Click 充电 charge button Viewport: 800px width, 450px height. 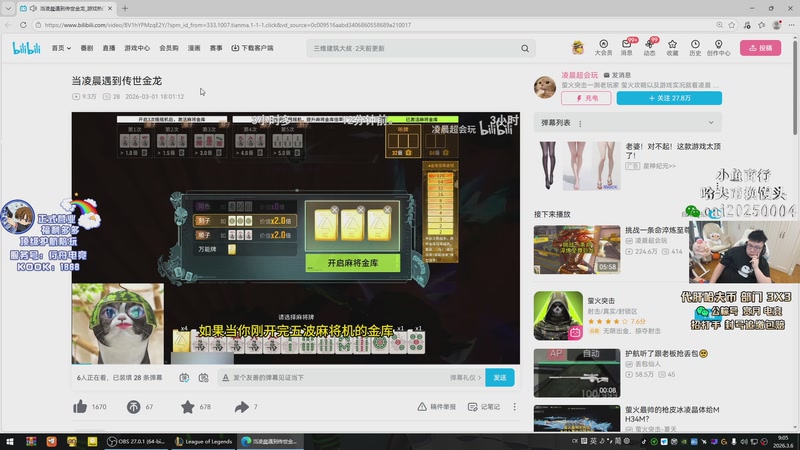coord(586,98)
